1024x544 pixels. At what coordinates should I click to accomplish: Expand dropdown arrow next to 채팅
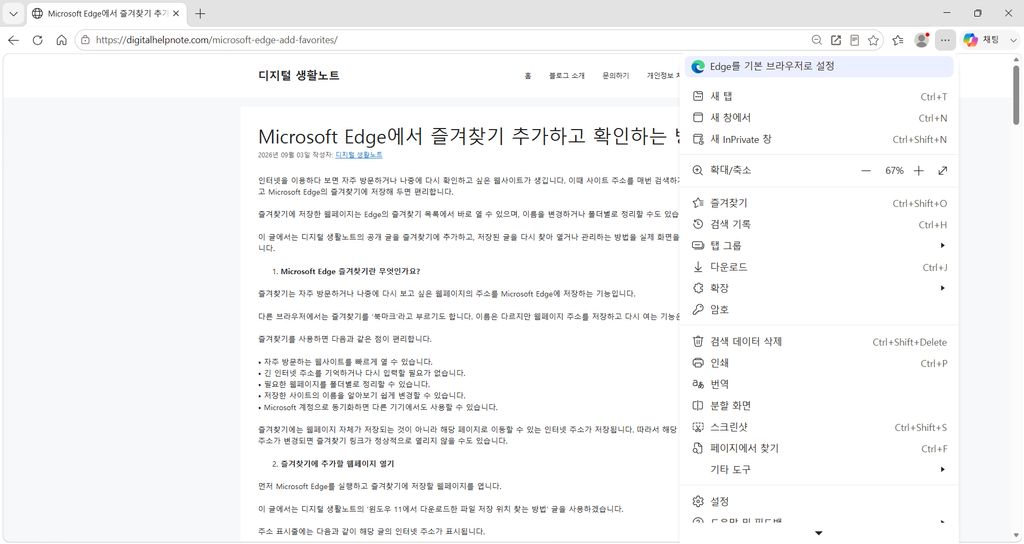pyautogui.click(x=1013, y=40)
